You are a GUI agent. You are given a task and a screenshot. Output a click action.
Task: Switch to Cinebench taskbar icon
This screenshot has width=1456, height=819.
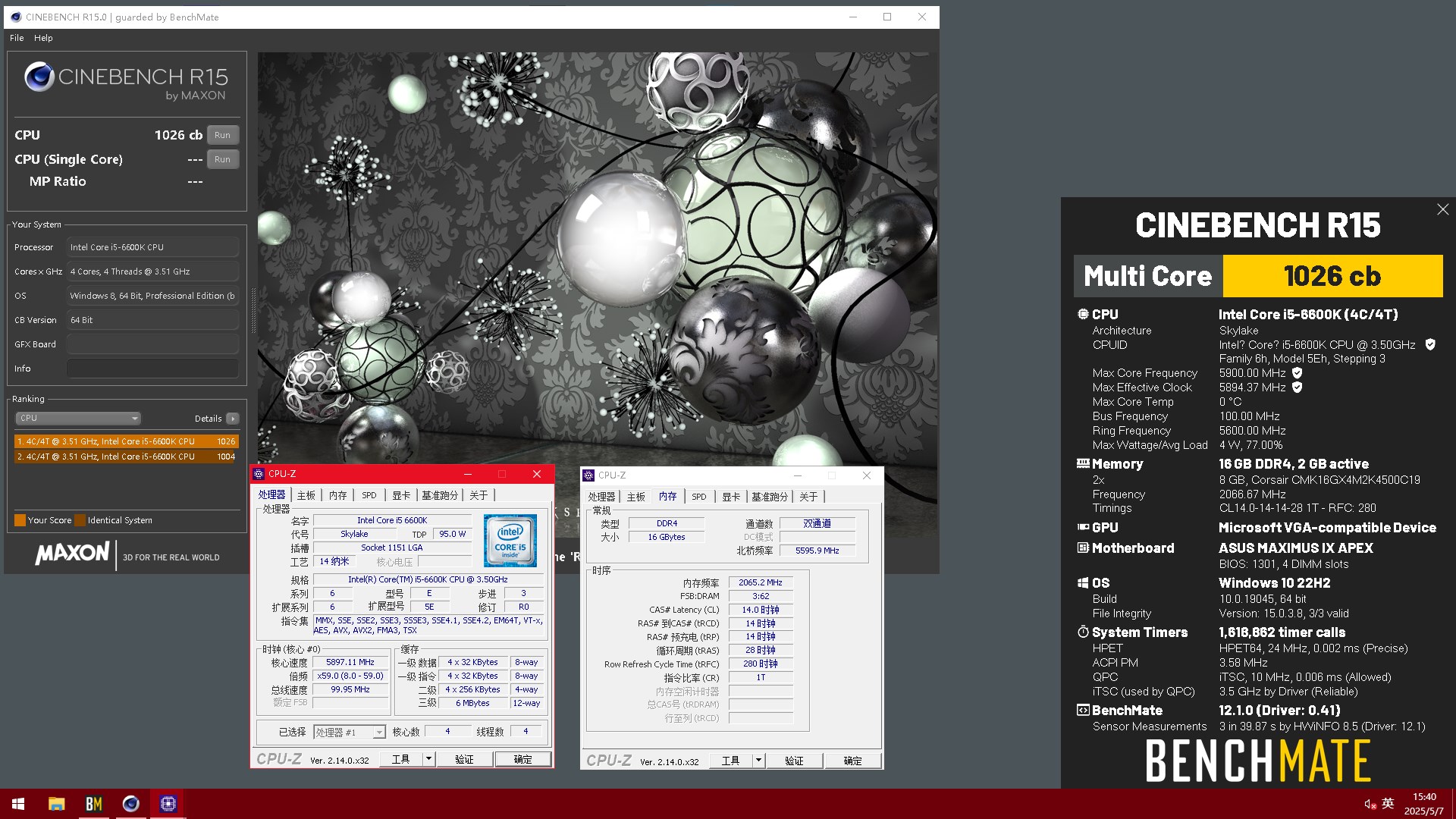pos(131,804)
